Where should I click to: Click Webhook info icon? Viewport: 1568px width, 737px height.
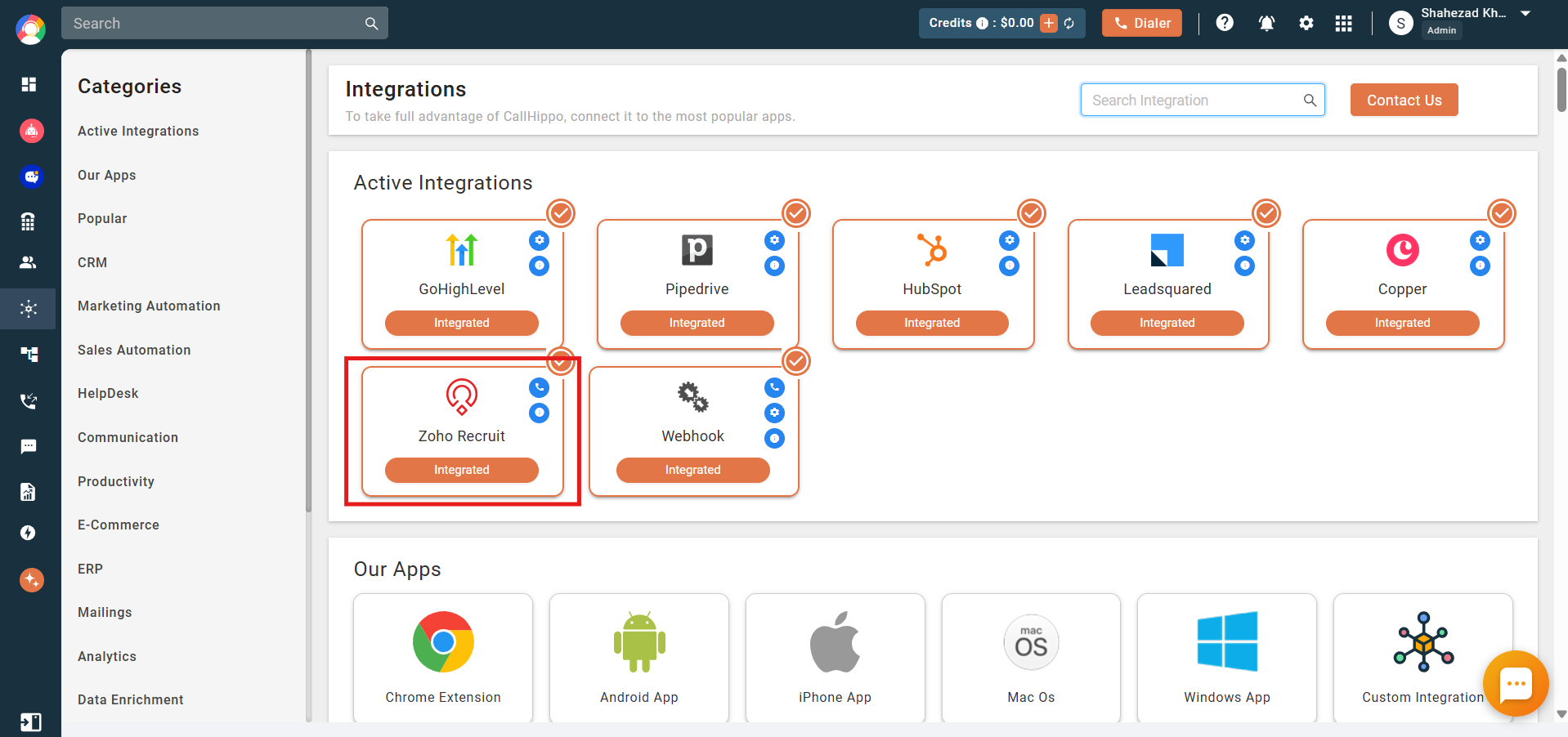pyautogui.click(x=774, y=439)
